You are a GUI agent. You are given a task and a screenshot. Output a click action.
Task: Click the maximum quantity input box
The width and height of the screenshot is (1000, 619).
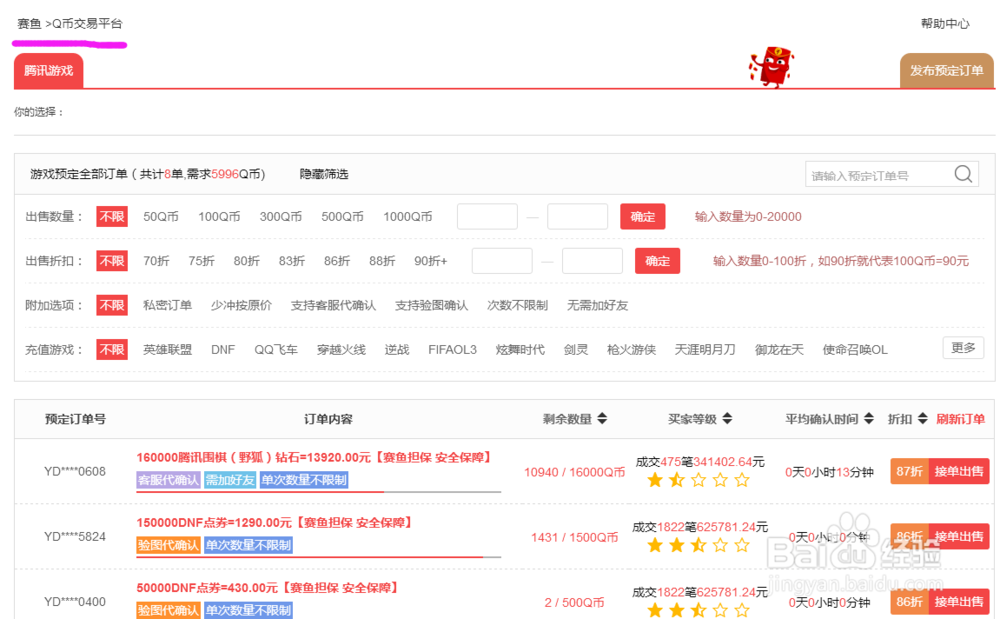[x=577, y=217]
